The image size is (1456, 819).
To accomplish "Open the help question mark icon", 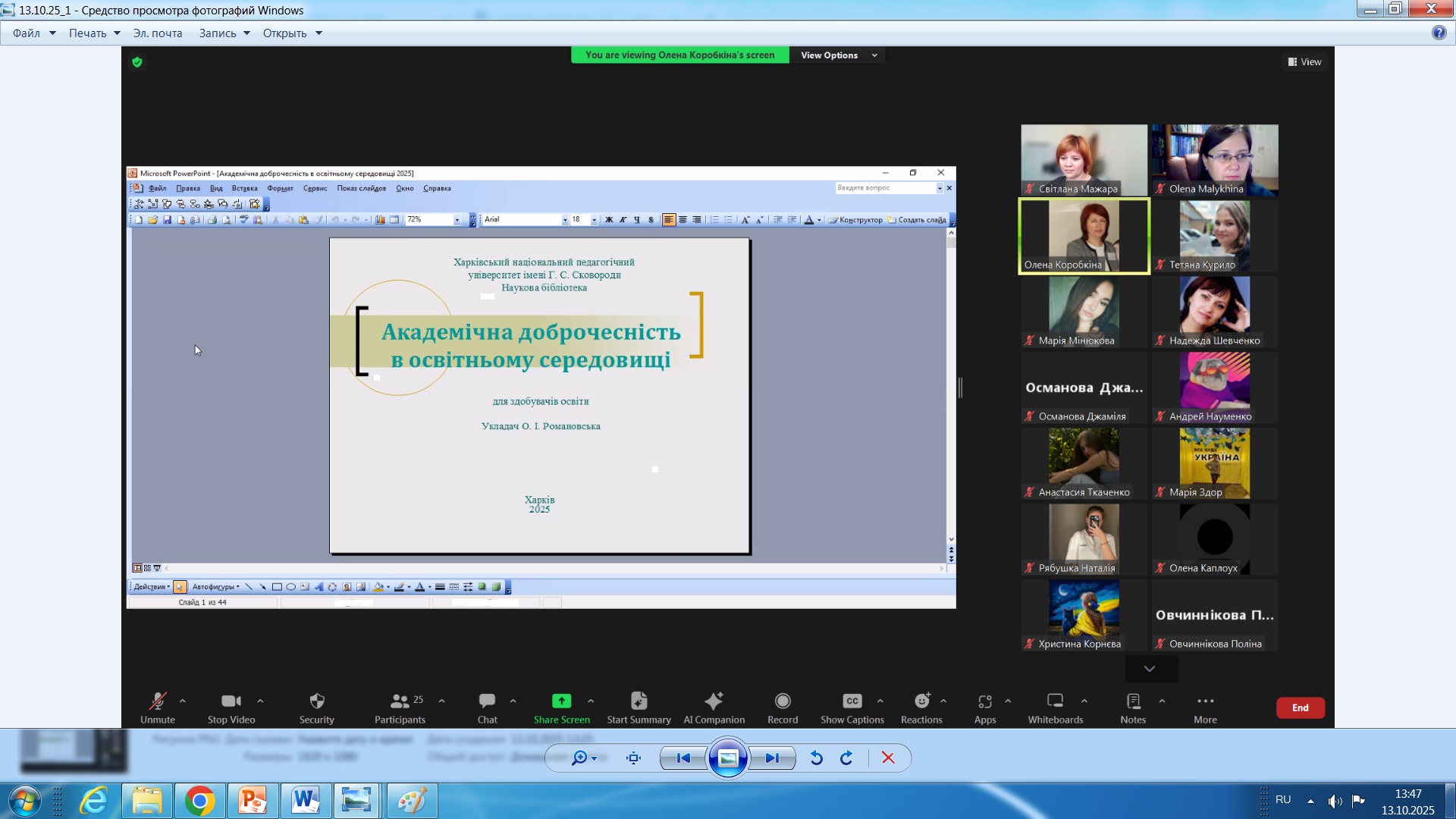I will point(1439,33).
